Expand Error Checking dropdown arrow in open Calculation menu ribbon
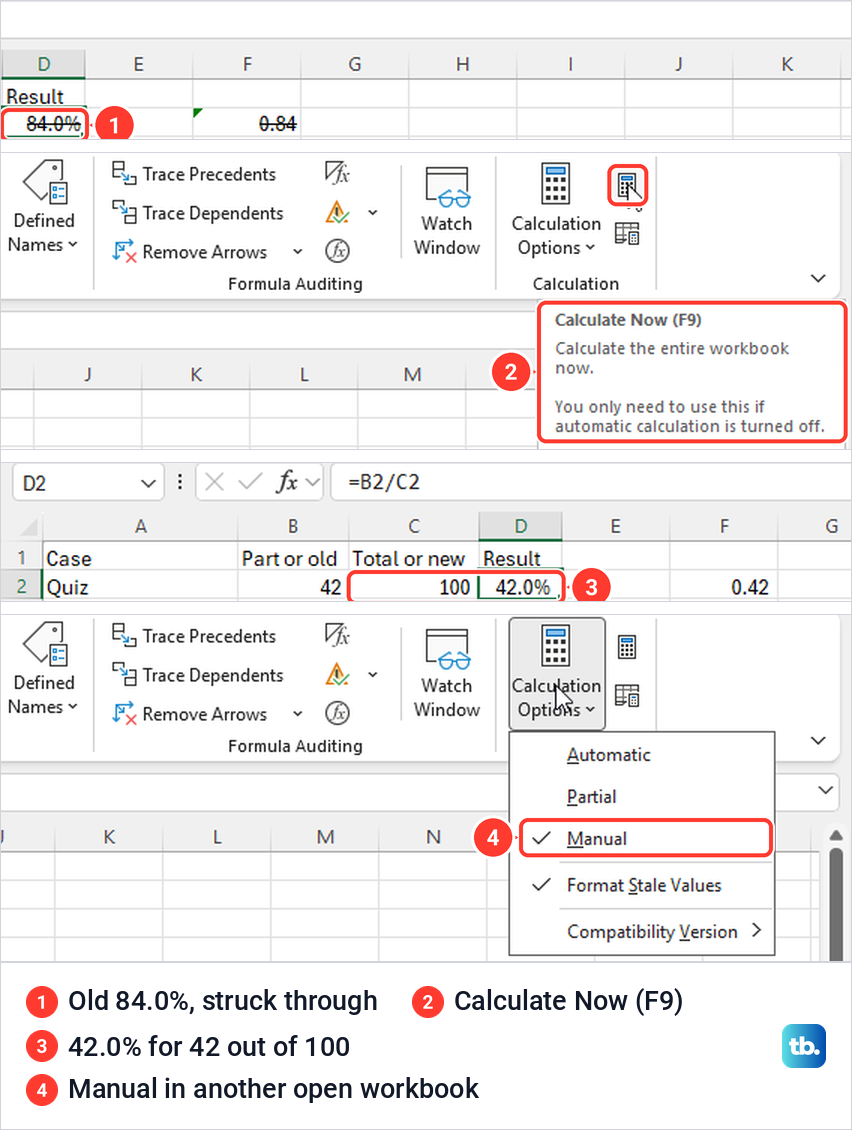 373,675
